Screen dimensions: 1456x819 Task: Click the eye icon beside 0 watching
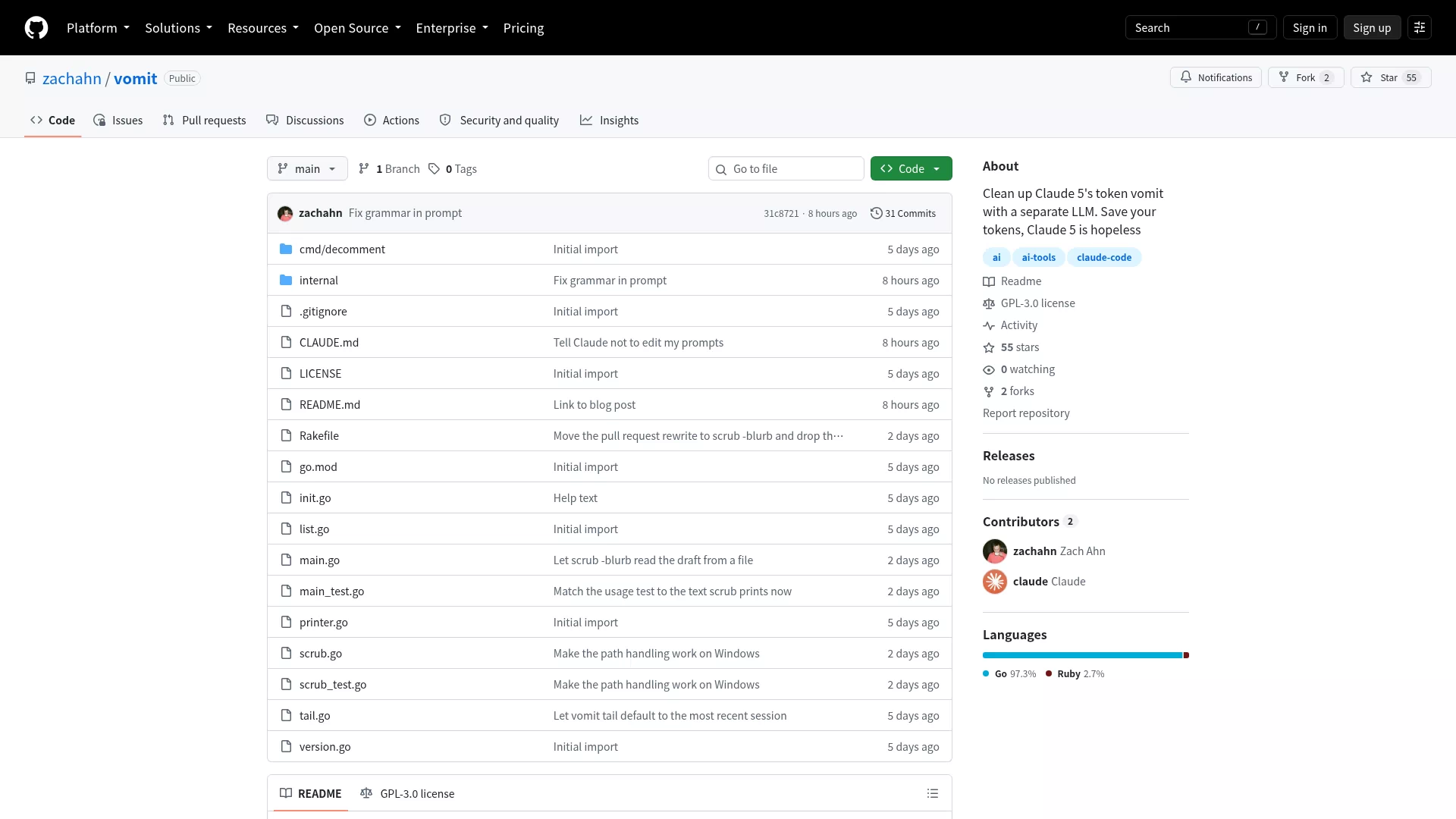point(989,370)
